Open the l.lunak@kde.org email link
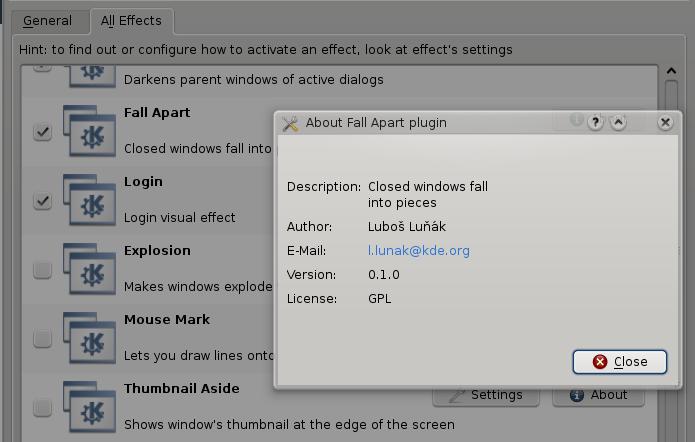Screen dimensions: 695x442 pos(418,251)
